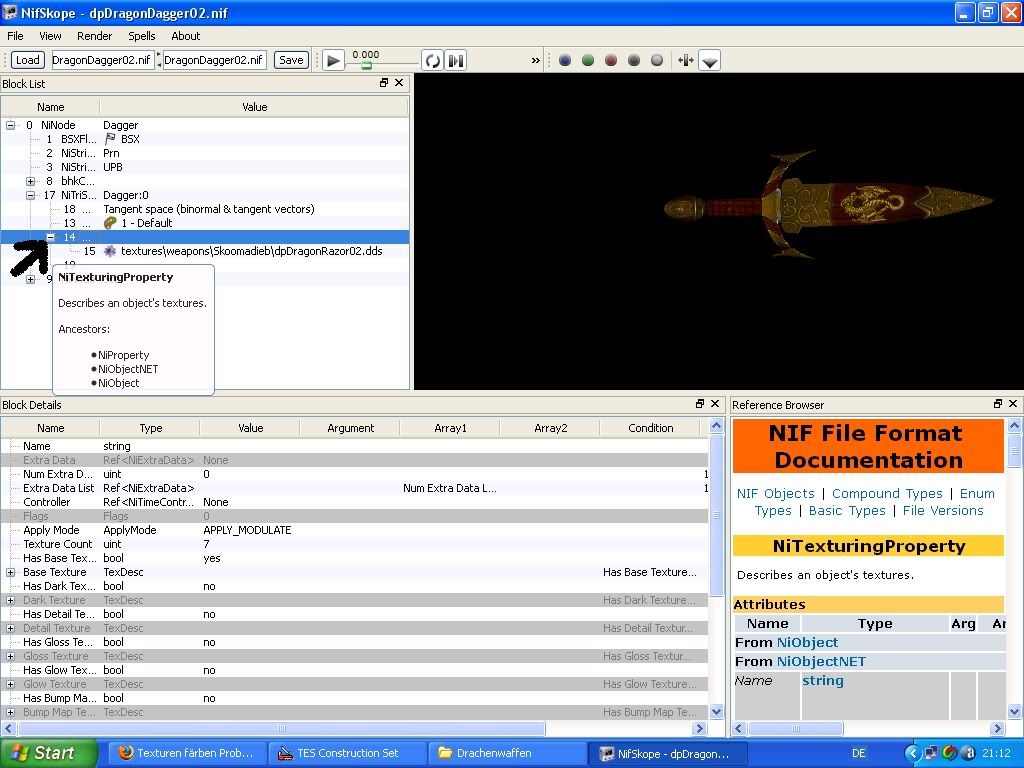Toggle the animation loop icon

[x=432, y=60]
